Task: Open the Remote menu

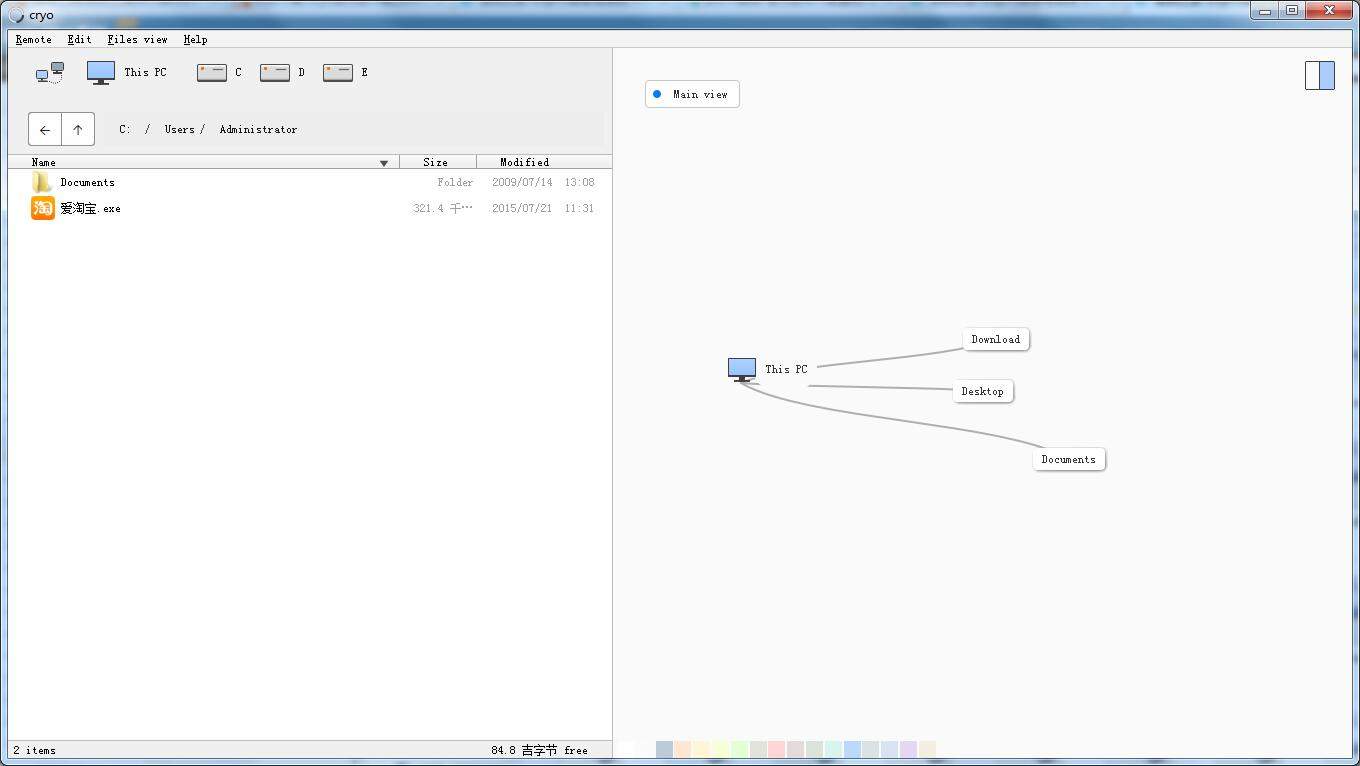Action: (34, 39)
